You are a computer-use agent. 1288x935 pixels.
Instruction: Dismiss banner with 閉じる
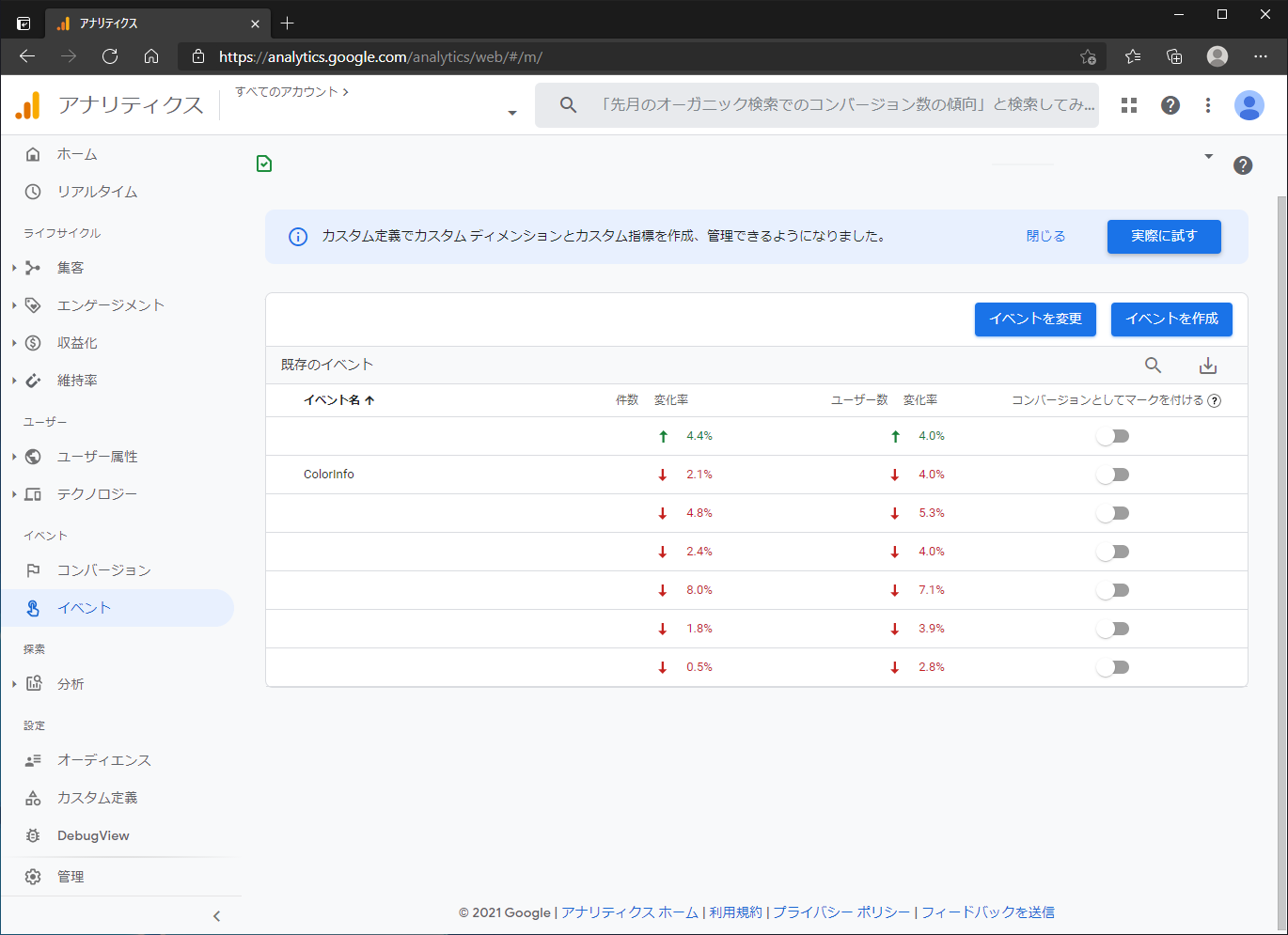[1045, 237]
